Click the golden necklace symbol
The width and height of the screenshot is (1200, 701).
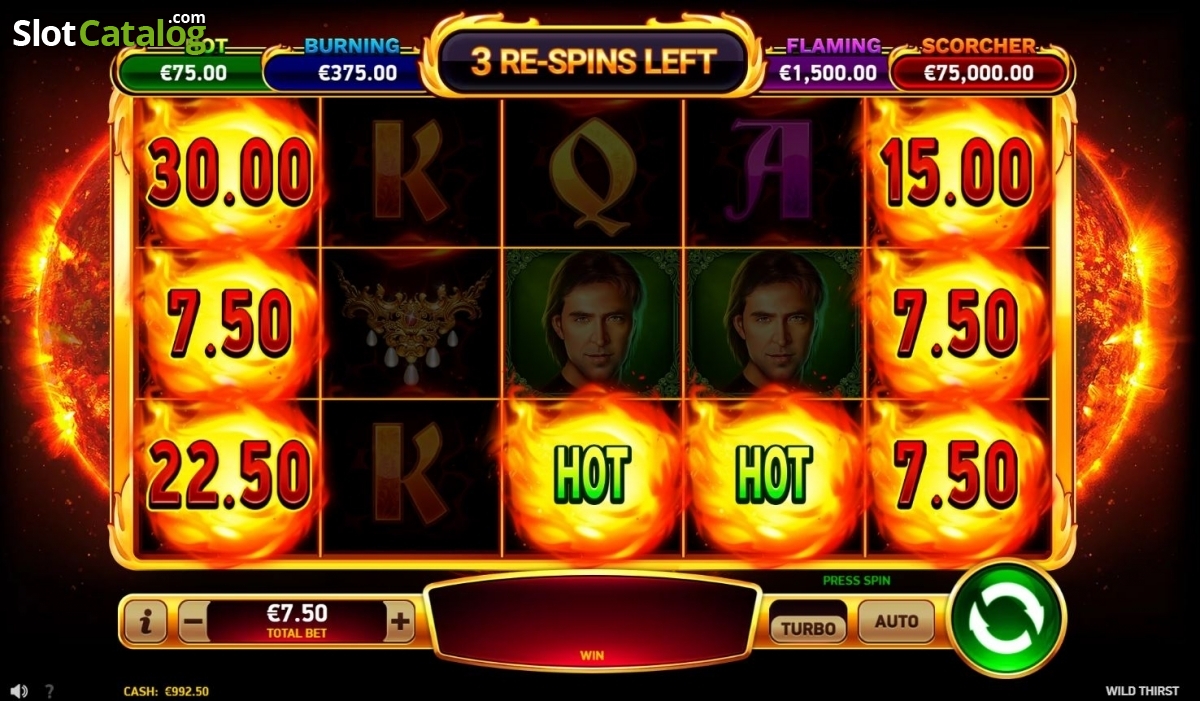(x=411, y=322)
